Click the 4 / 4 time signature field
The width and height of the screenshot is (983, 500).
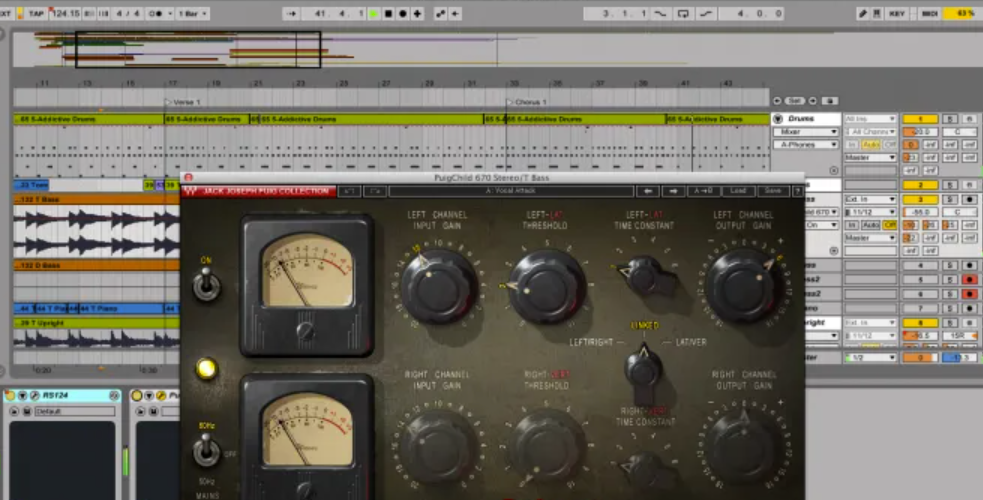[128, 13]
